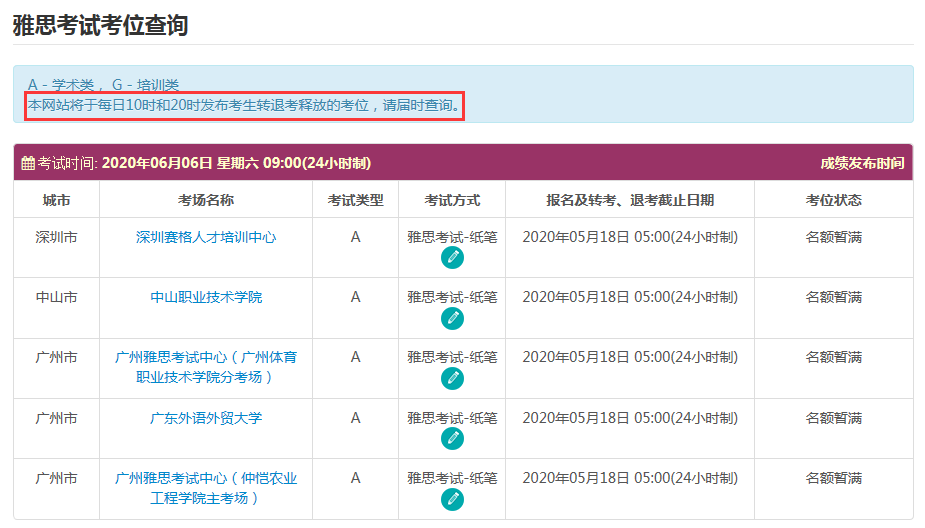Open the 仲恺农业工程学院主考场 link
This screenshot has height=528, width=925.
tap(206, 488)
